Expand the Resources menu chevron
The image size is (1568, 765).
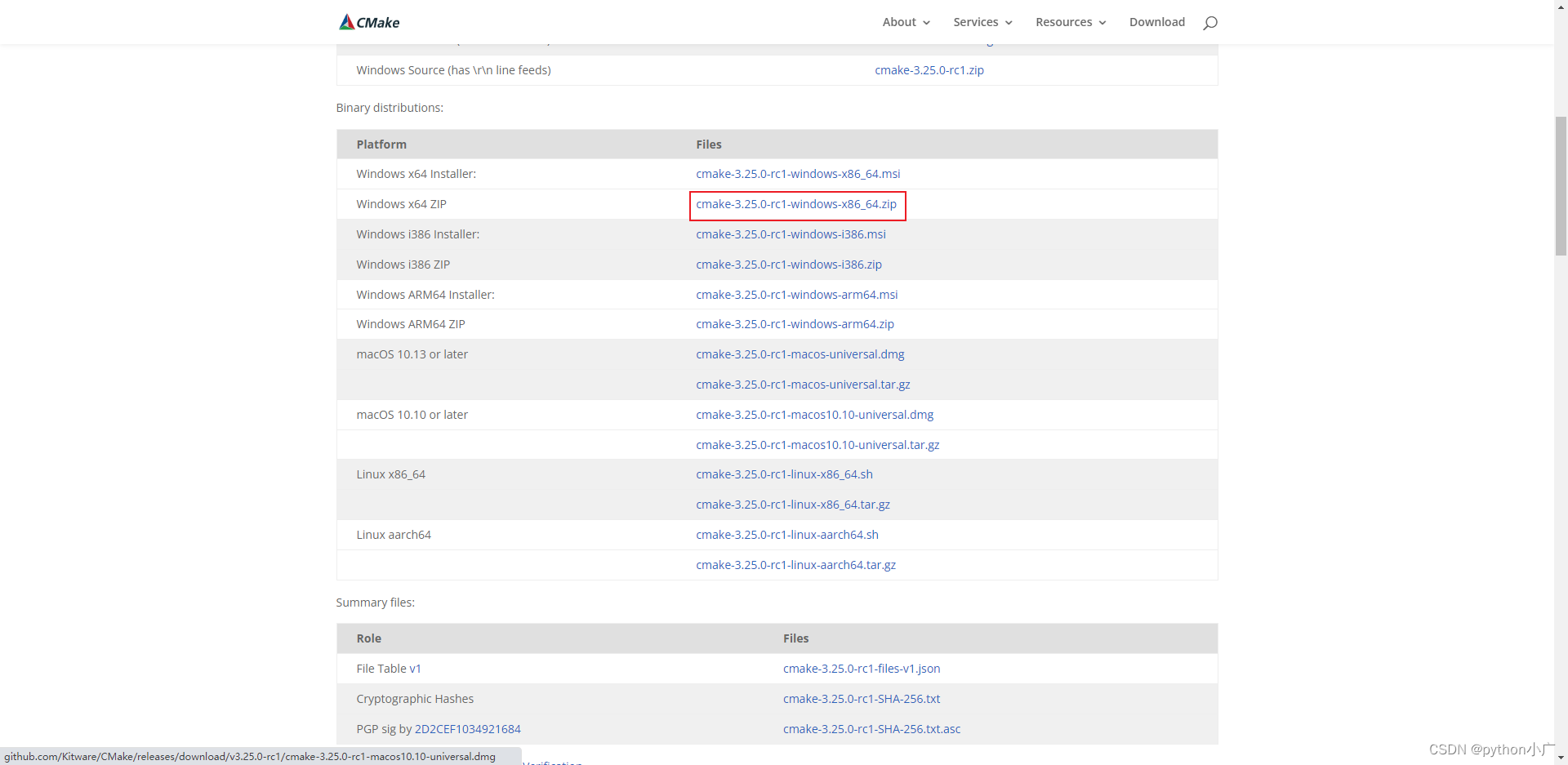coord(1102,23)
